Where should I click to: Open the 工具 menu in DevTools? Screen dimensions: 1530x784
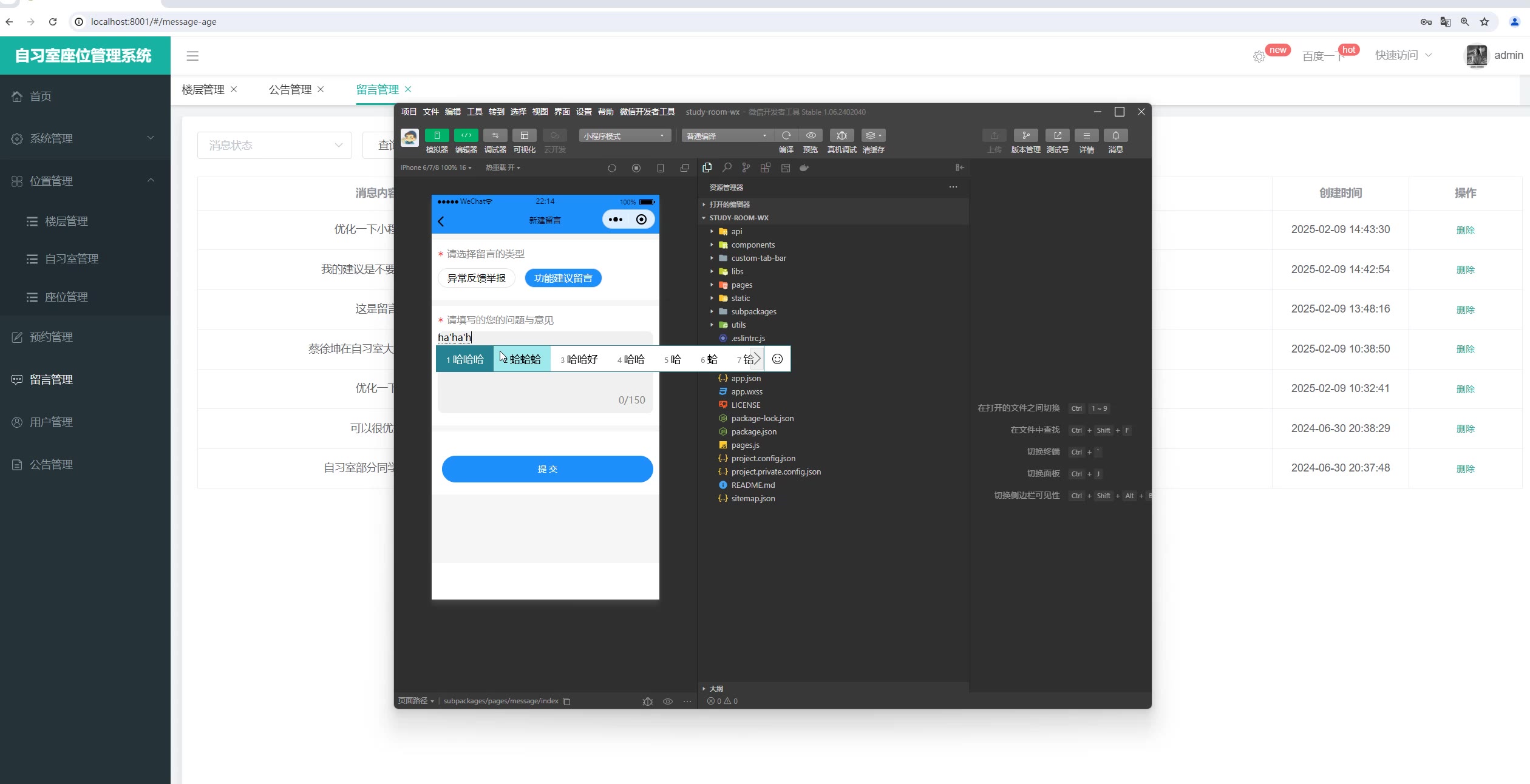point(475,112)
